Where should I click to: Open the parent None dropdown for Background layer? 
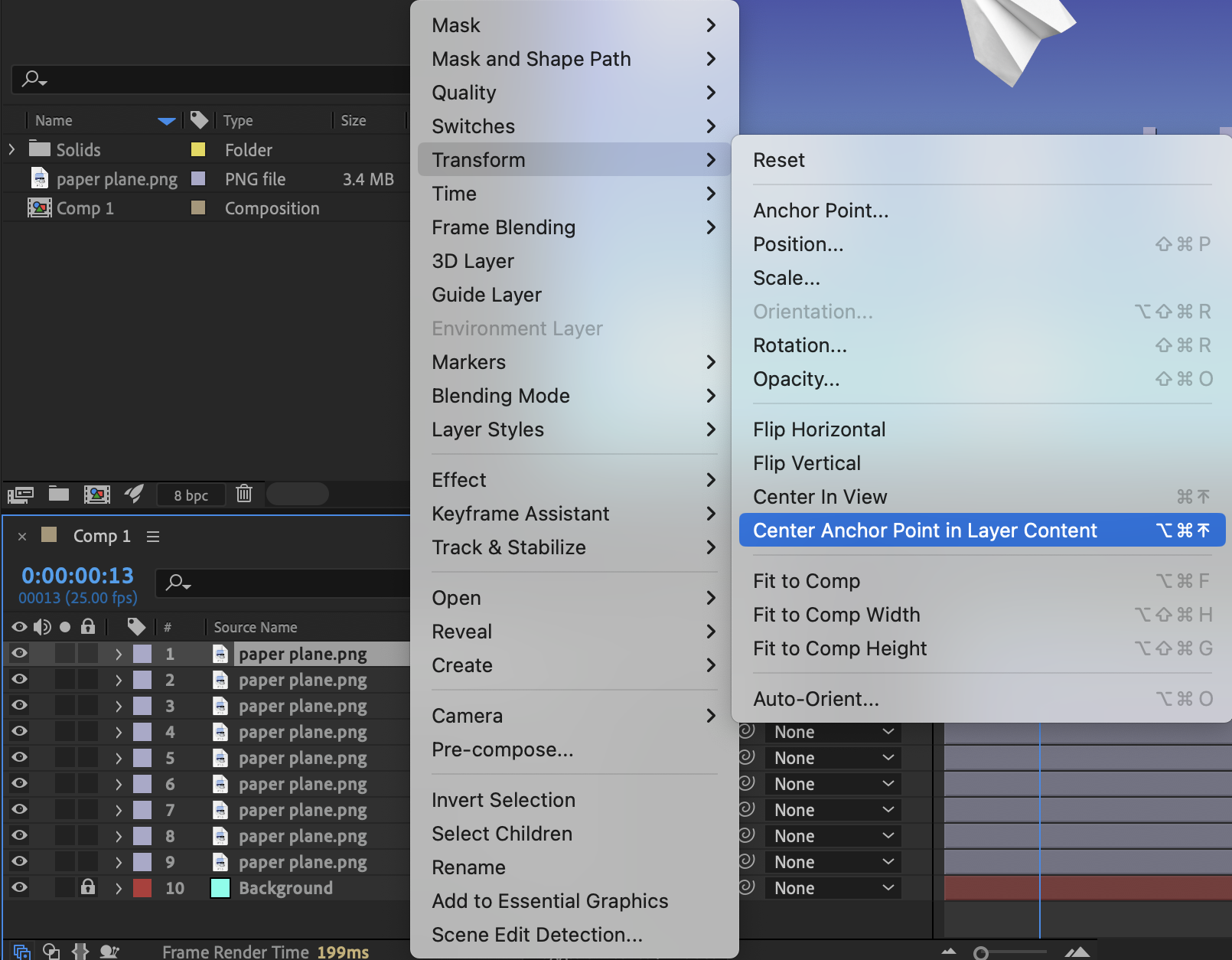(833, 888)
